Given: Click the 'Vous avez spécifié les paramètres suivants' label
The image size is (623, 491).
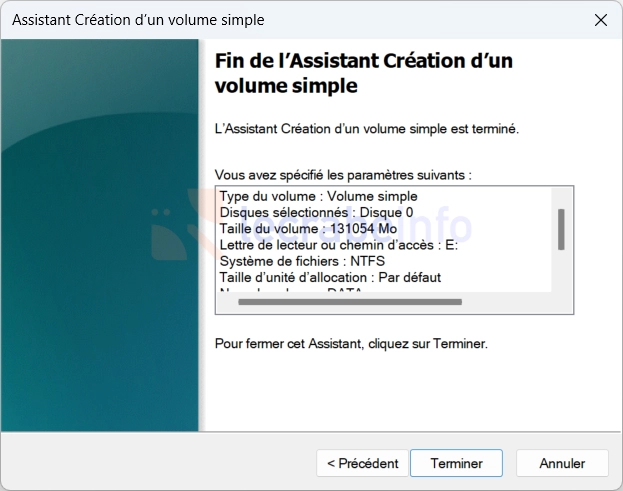Looking at the screenshot, I should (343, 174).
